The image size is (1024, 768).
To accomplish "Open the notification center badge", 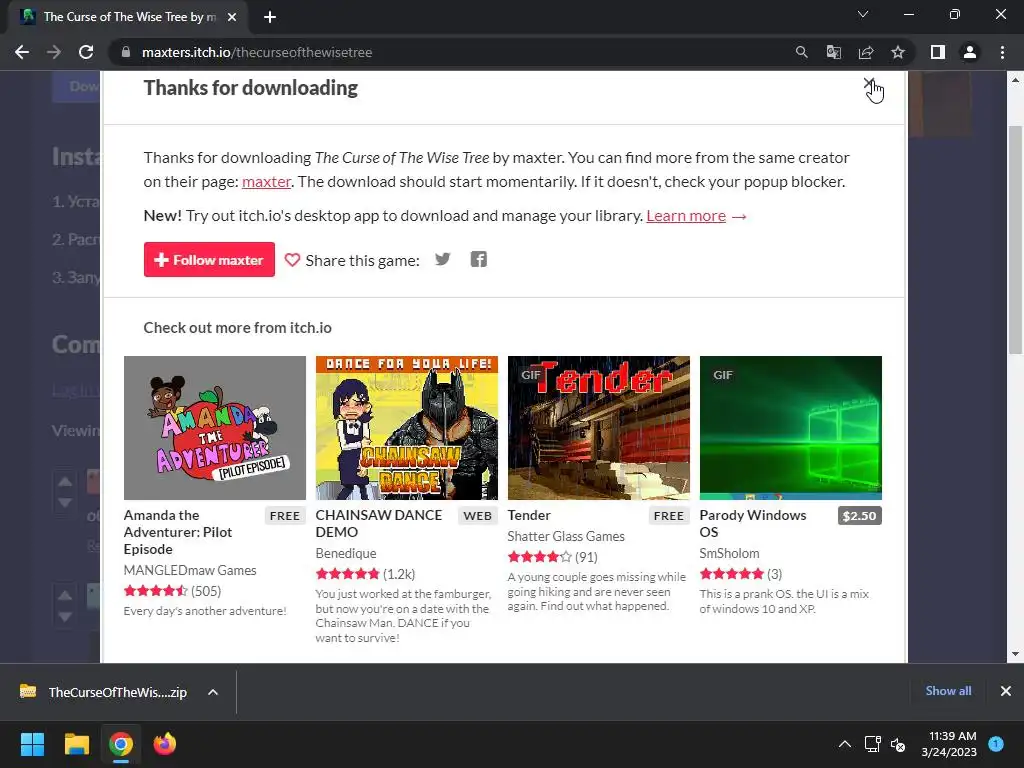I will point(996,744).
